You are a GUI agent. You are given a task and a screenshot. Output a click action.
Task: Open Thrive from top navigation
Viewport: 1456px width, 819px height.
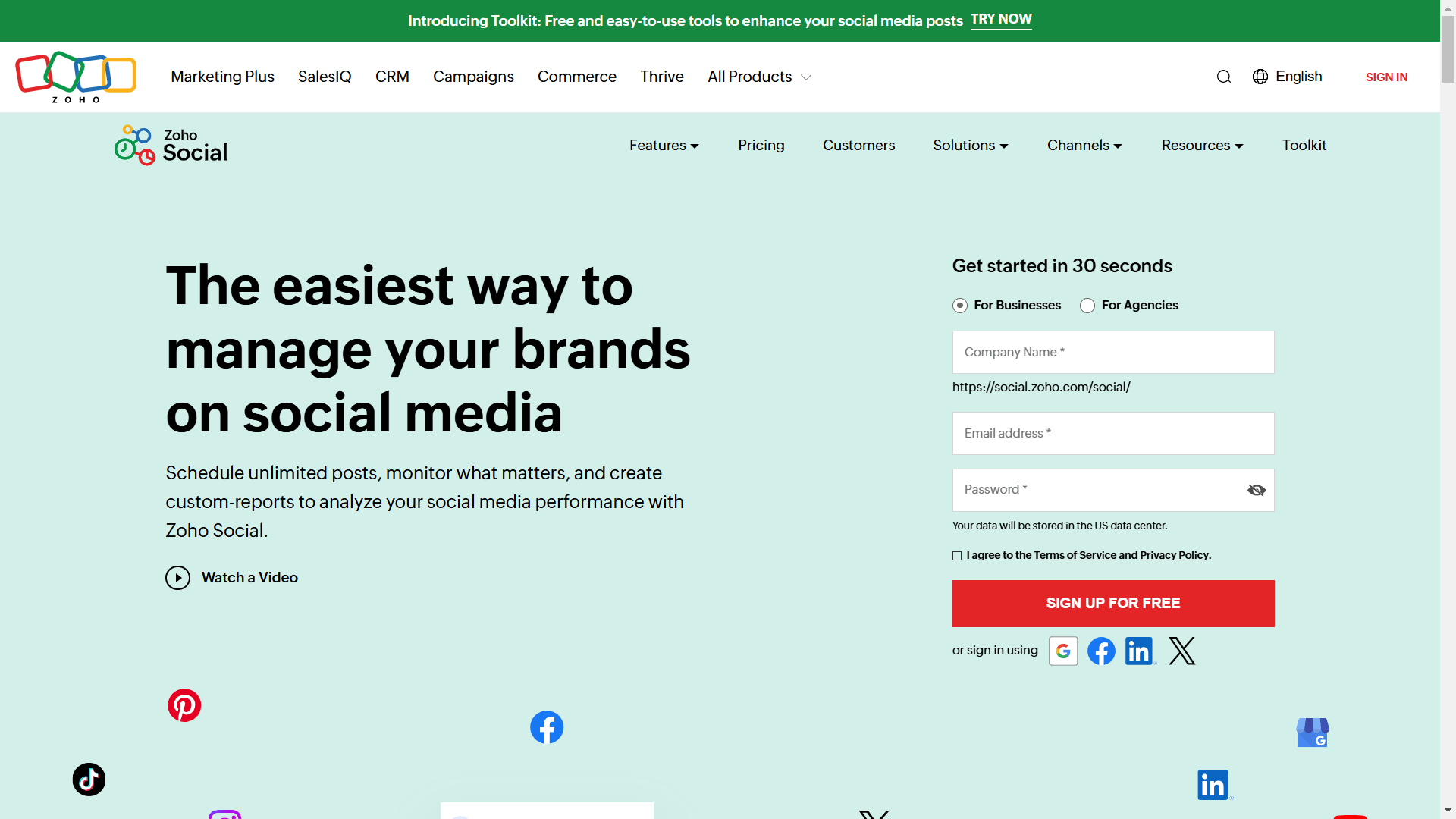coord(662,77)
